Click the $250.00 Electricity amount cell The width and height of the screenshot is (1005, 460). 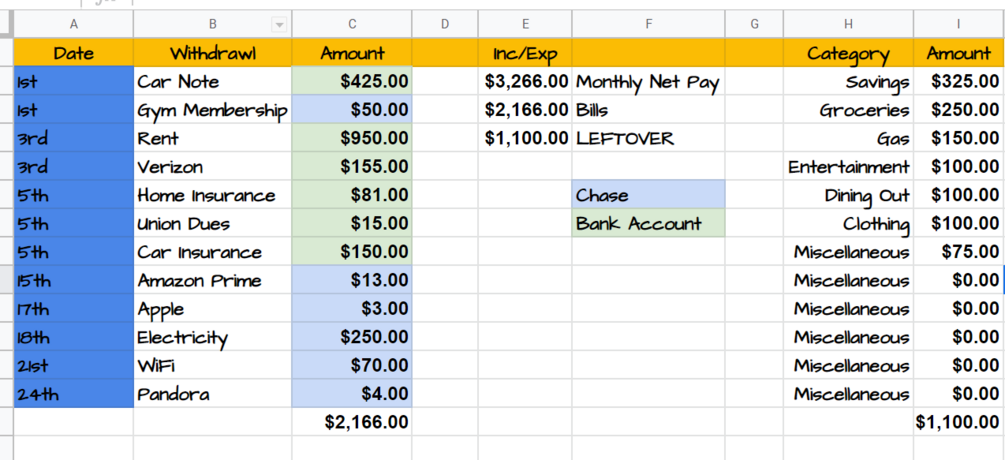pos(352,337)
